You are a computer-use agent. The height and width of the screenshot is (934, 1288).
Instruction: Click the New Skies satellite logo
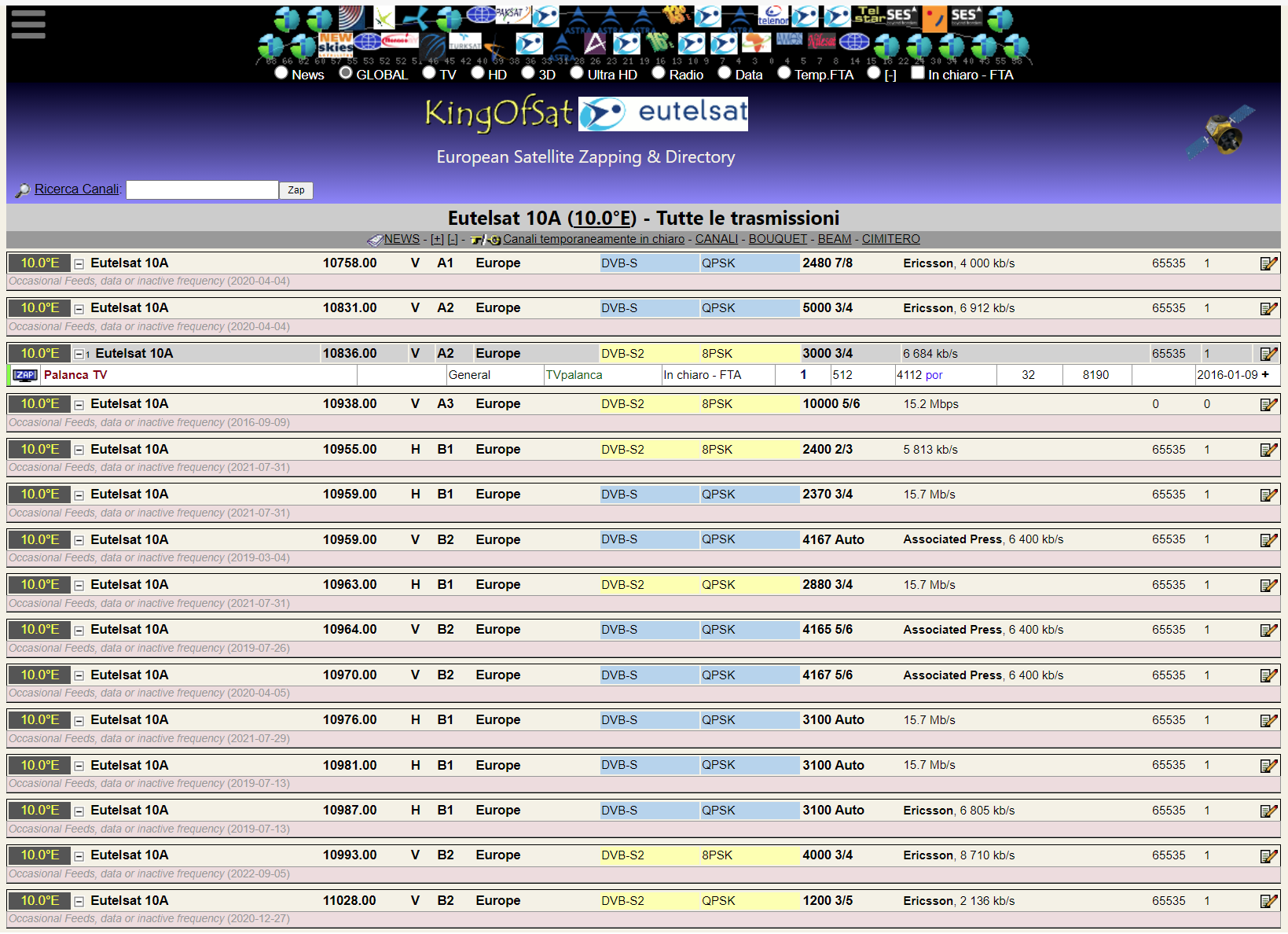[x=336, y=42]
